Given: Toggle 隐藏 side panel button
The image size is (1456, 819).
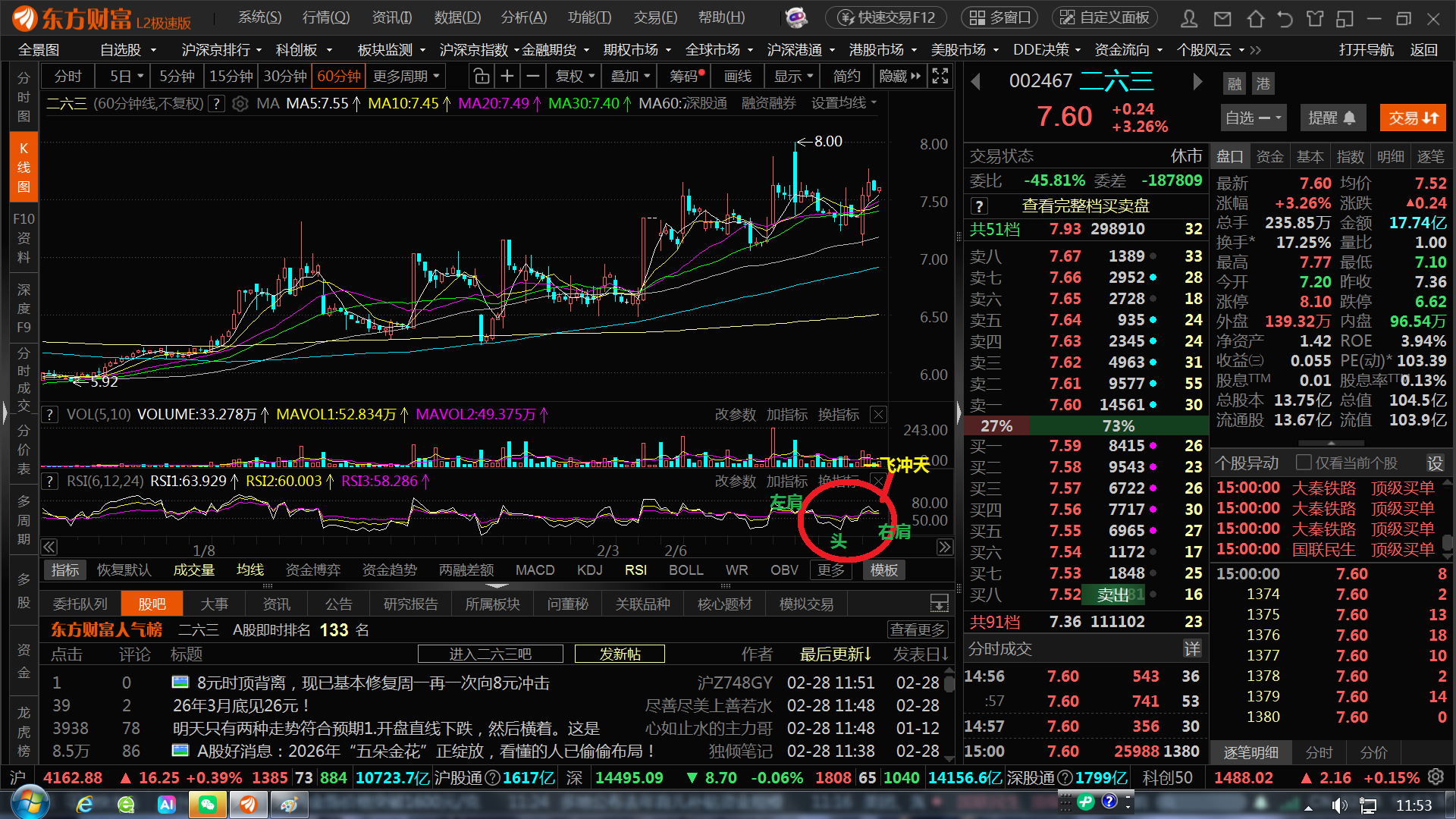Looking at the screenshot, I should [x=899, y=77].
